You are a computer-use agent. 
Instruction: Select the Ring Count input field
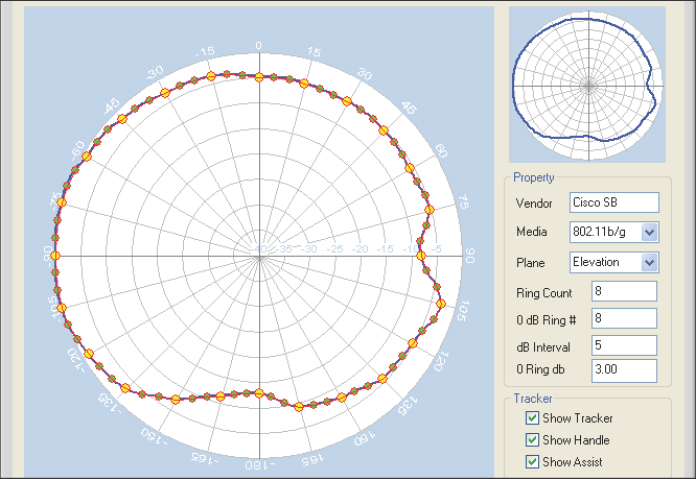tap(624, 291)
